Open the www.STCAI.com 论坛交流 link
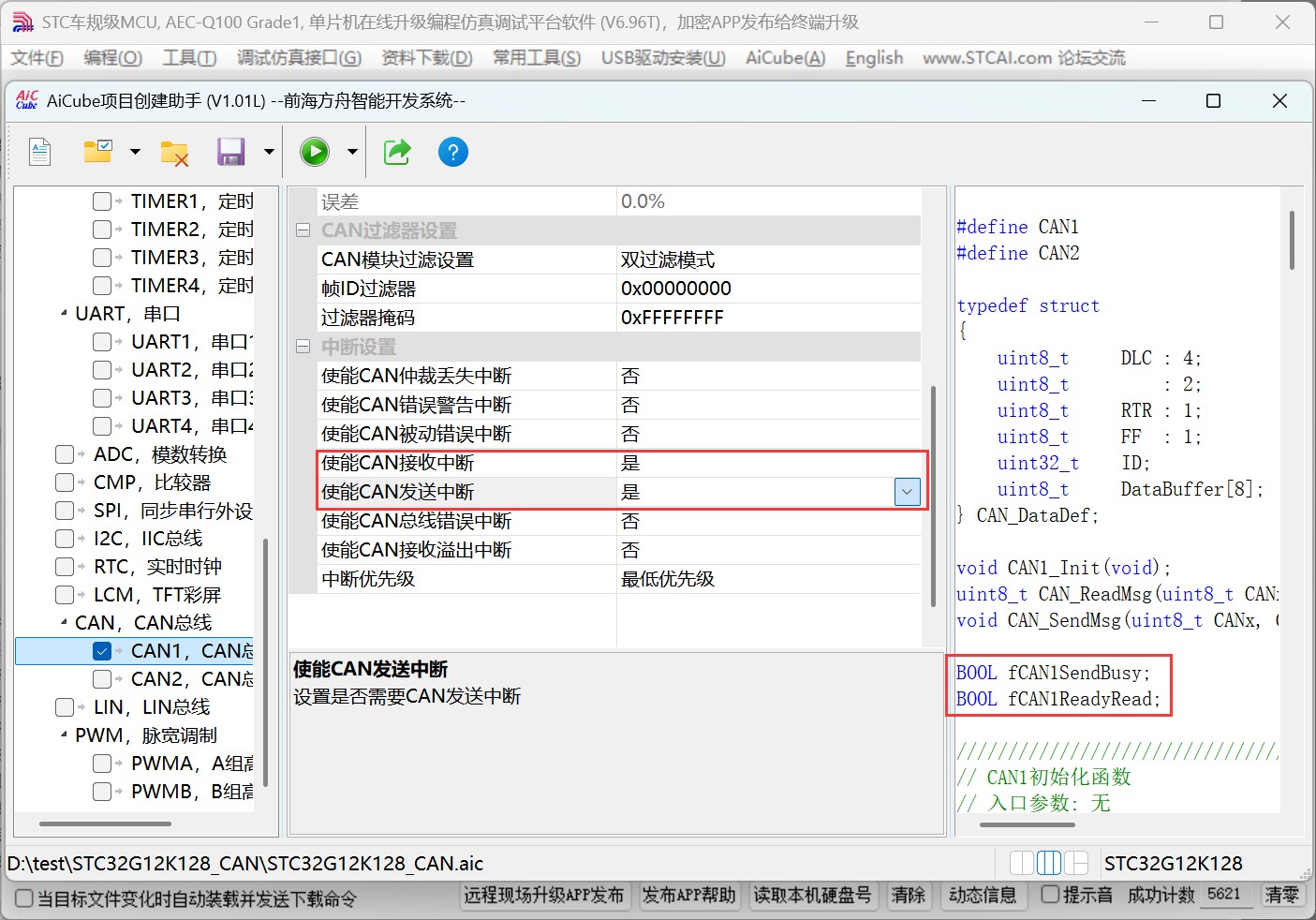Screen dimensions: 1316x920 click(x=1024, y=58)
